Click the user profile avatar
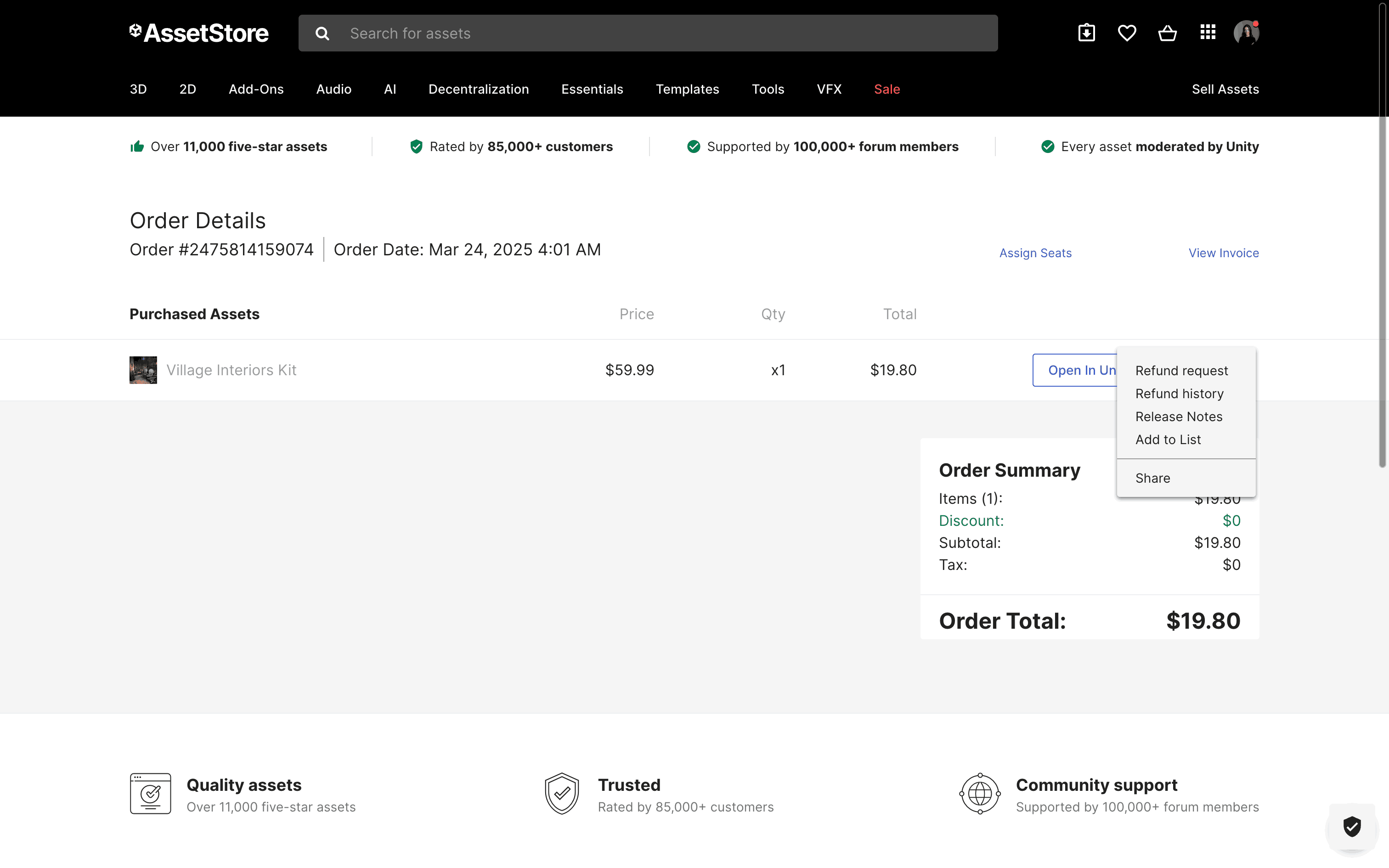1389x868 pixels. pyautogui.click(x=1246, y=33)
